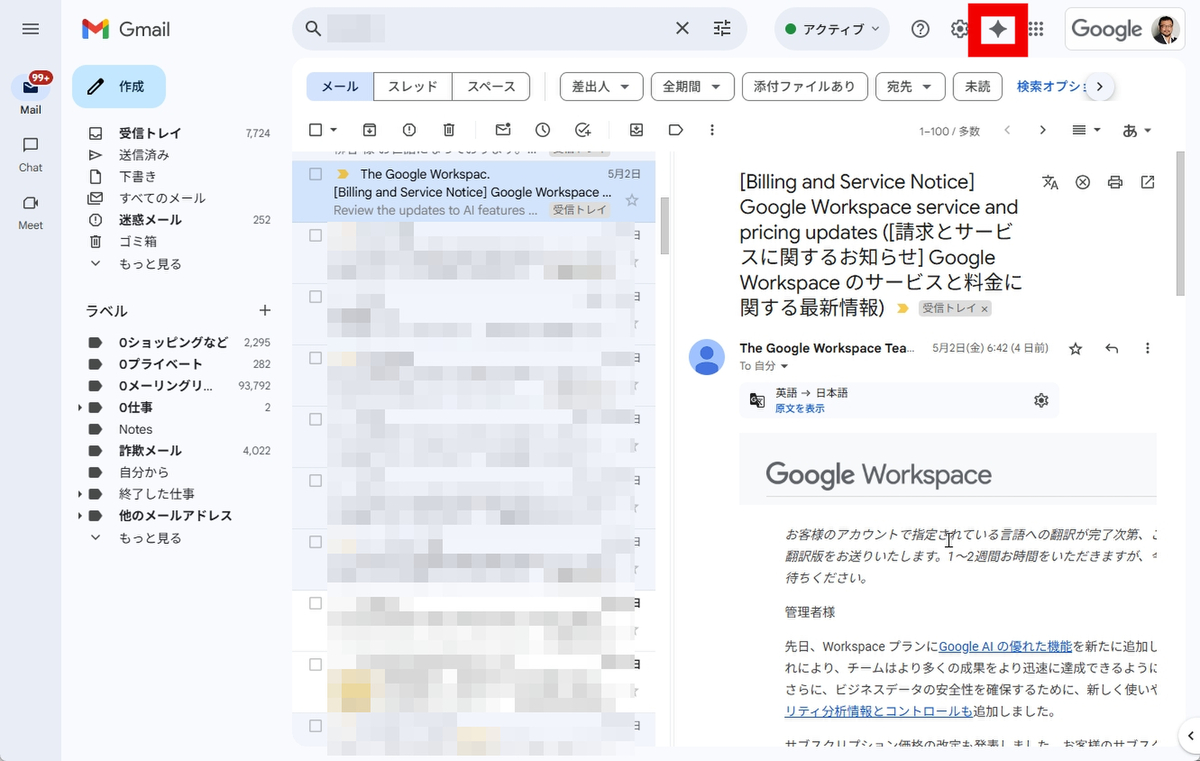Switch to the メール tab

[340, 87]
